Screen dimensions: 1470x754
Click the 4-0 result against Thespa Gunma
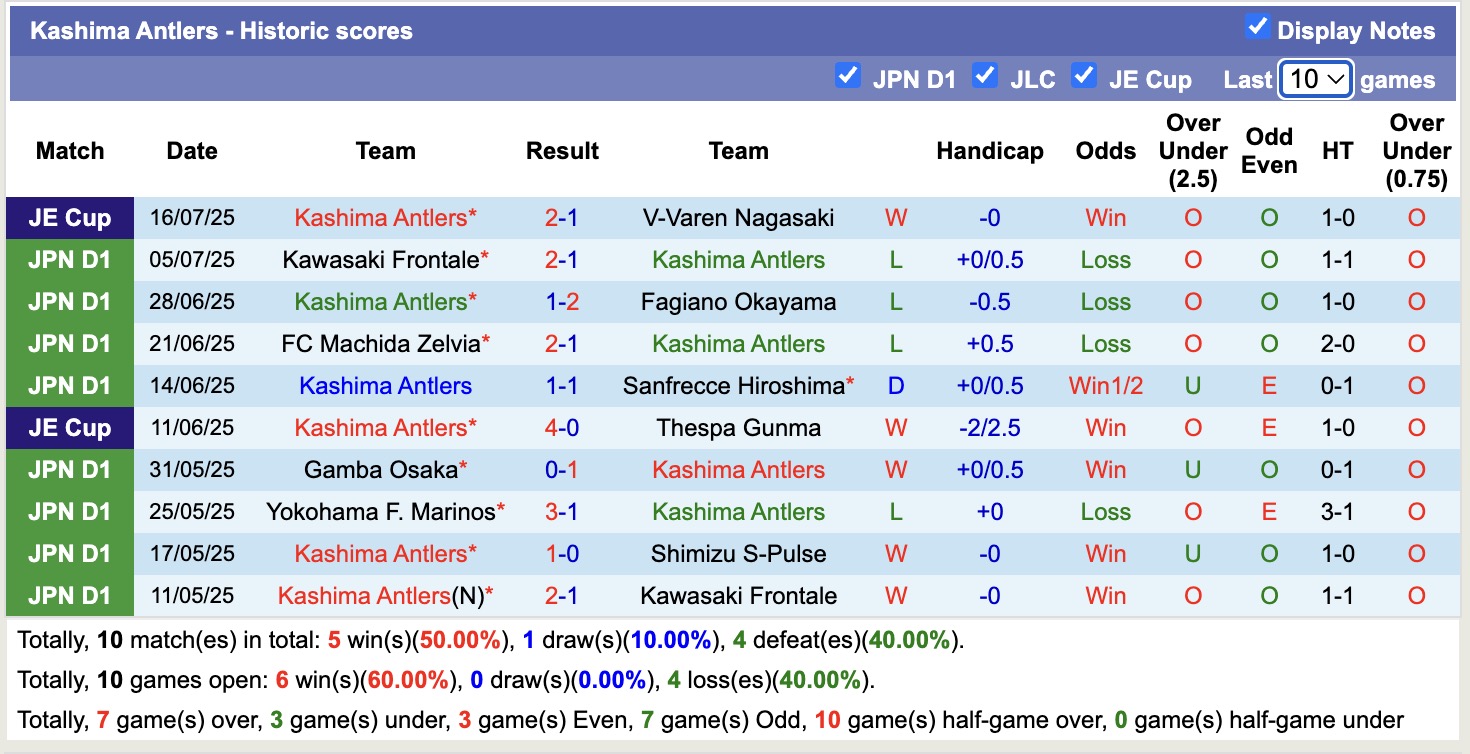(562, 427)
